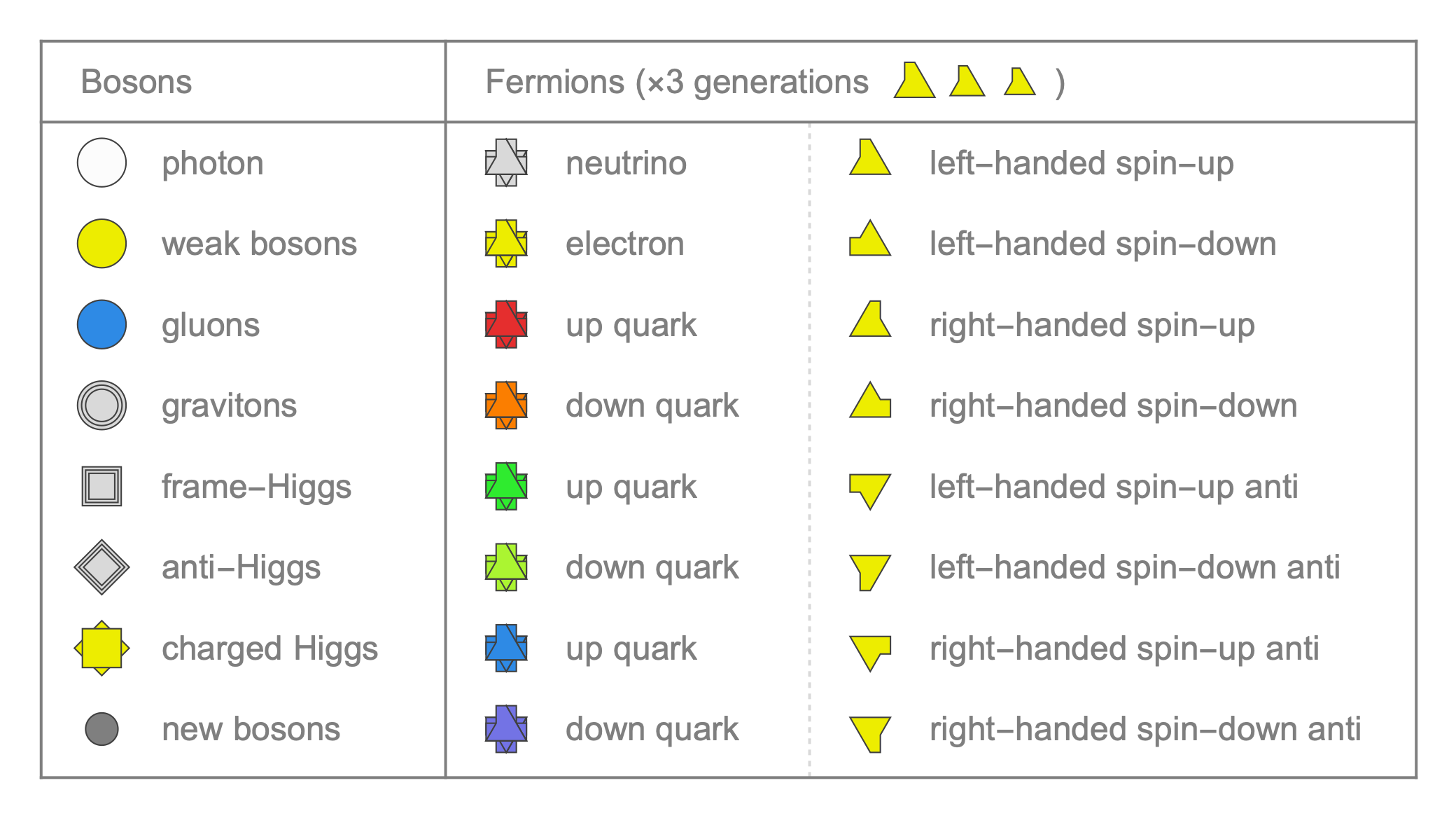Click the blue gluons circle icon
The height and width of the screenshot is (818, 1456).
tap(101, 324)
